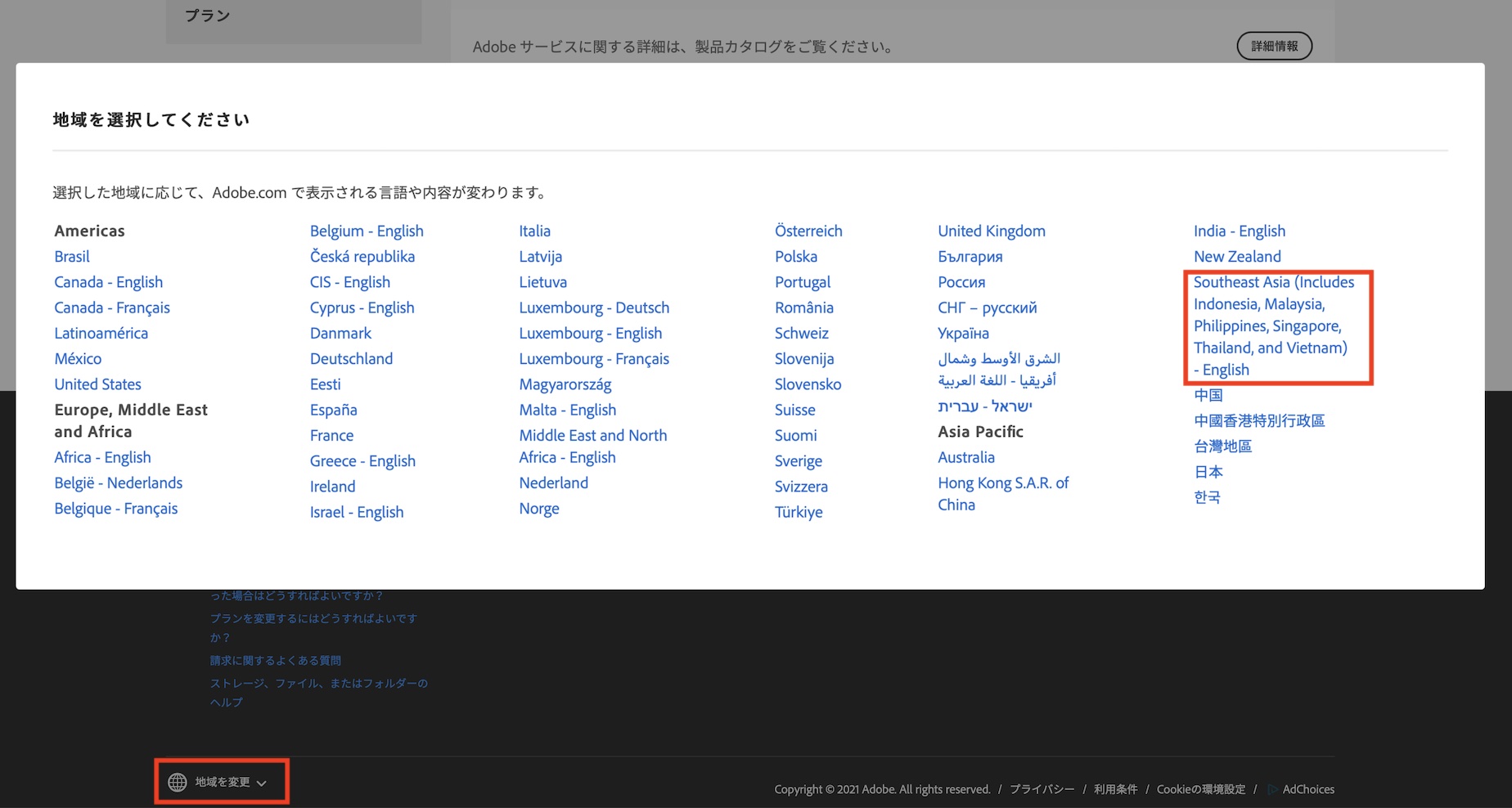Choose Polska region link
The height and width of the screenshot is (808, 1512).
click(796, 257)
